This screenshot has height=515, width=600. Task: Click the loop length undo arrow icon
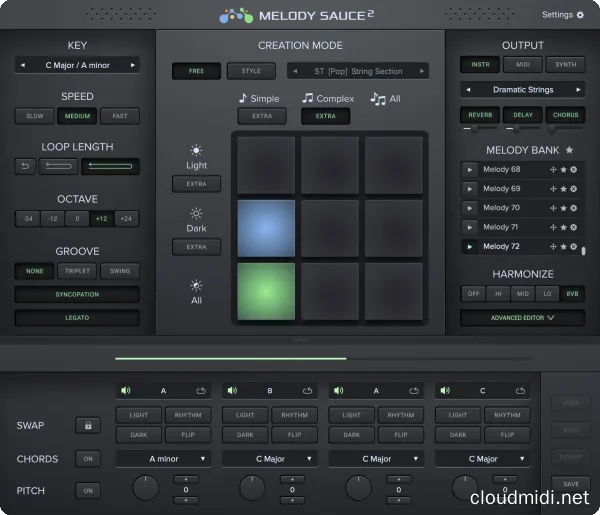(24, 167)
